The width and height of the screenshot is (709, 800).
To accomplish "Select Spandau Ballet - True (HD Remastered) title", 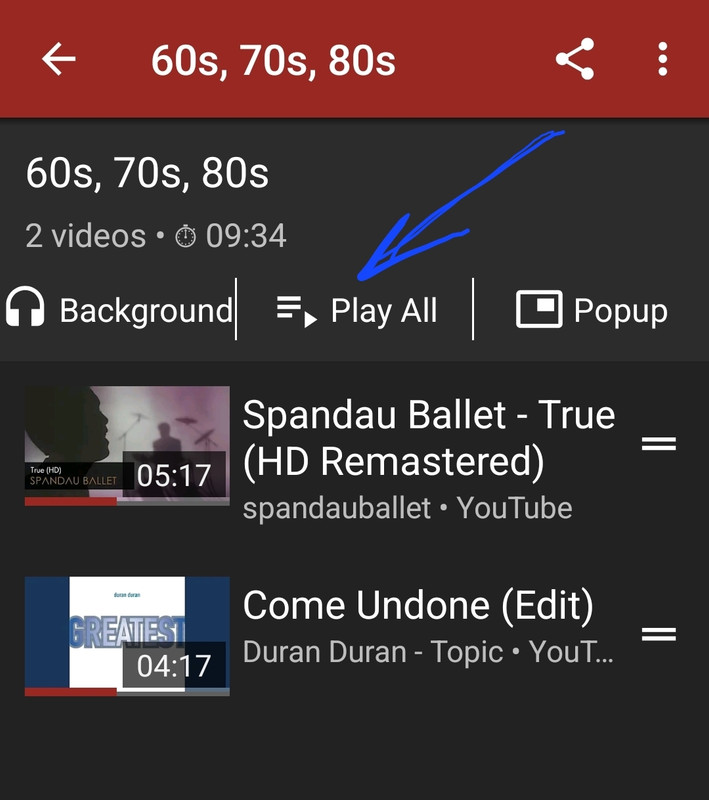I will pos(429,438).
